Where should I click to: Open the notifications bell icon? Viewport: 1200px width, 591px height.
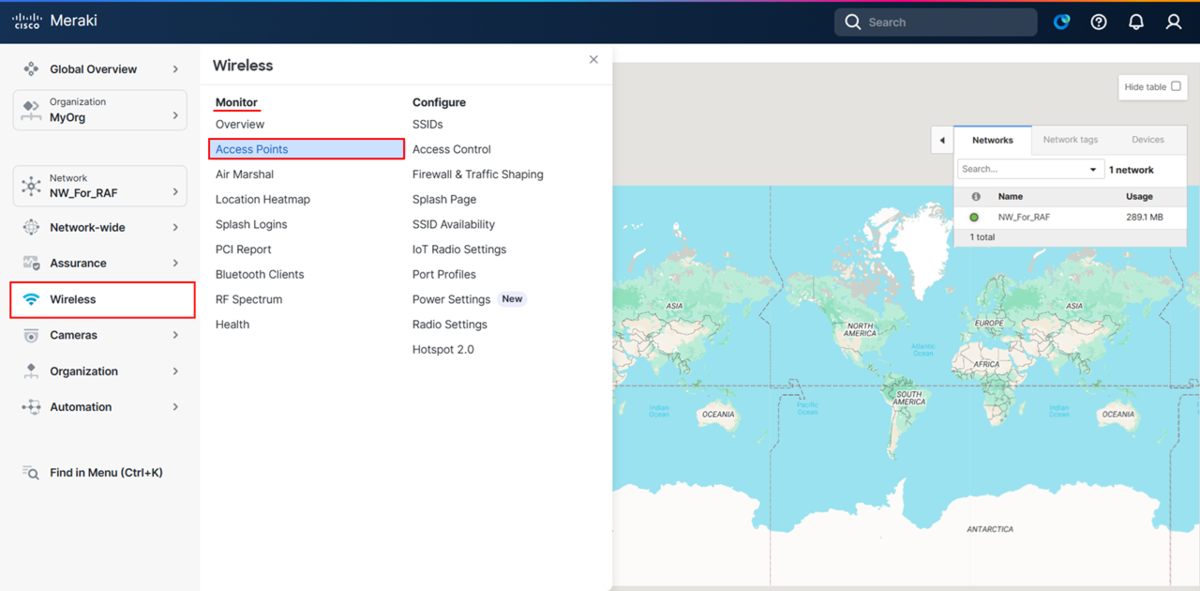(1136, 22)
